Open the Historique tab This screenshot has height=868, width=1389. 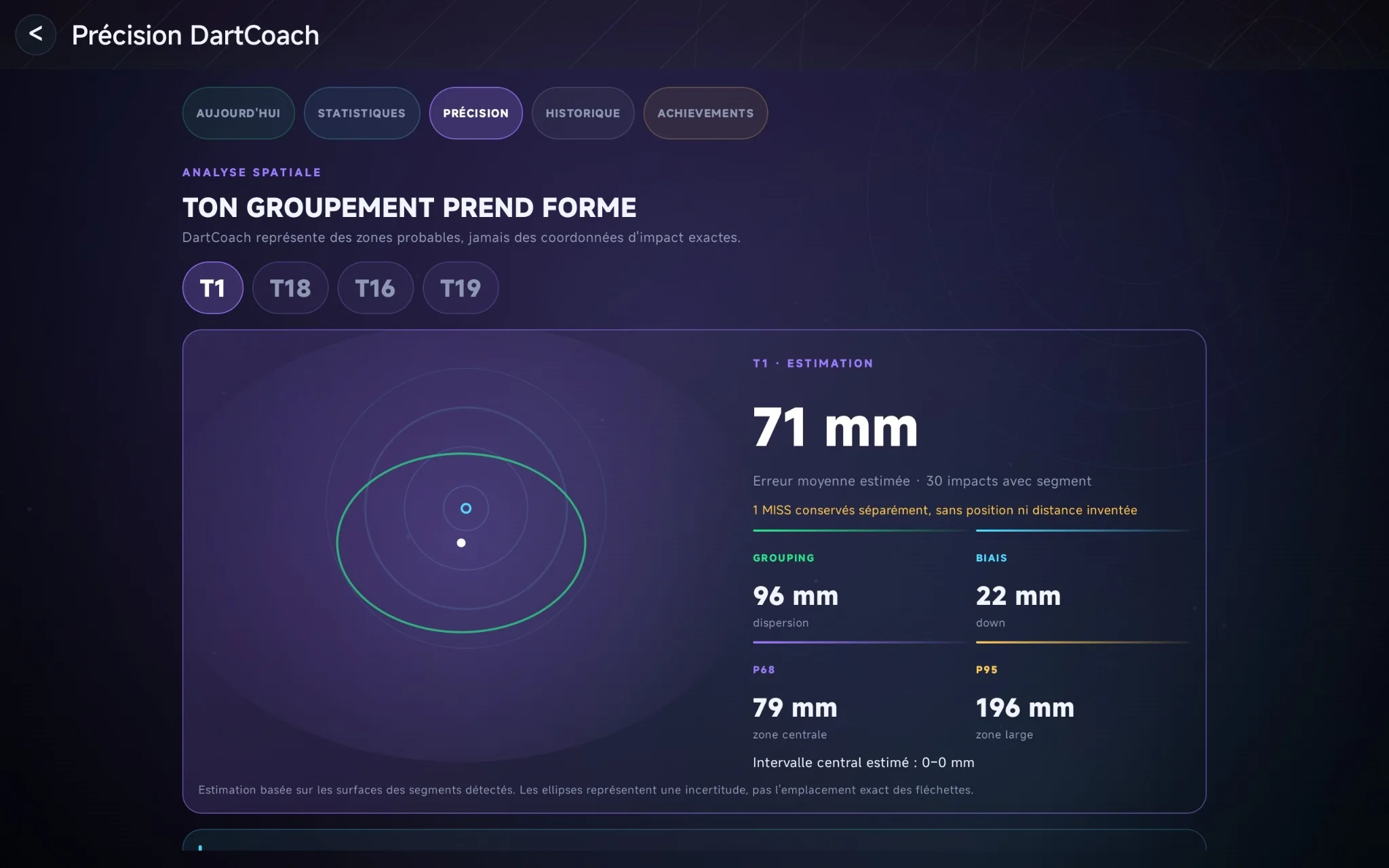coord(583,113)
